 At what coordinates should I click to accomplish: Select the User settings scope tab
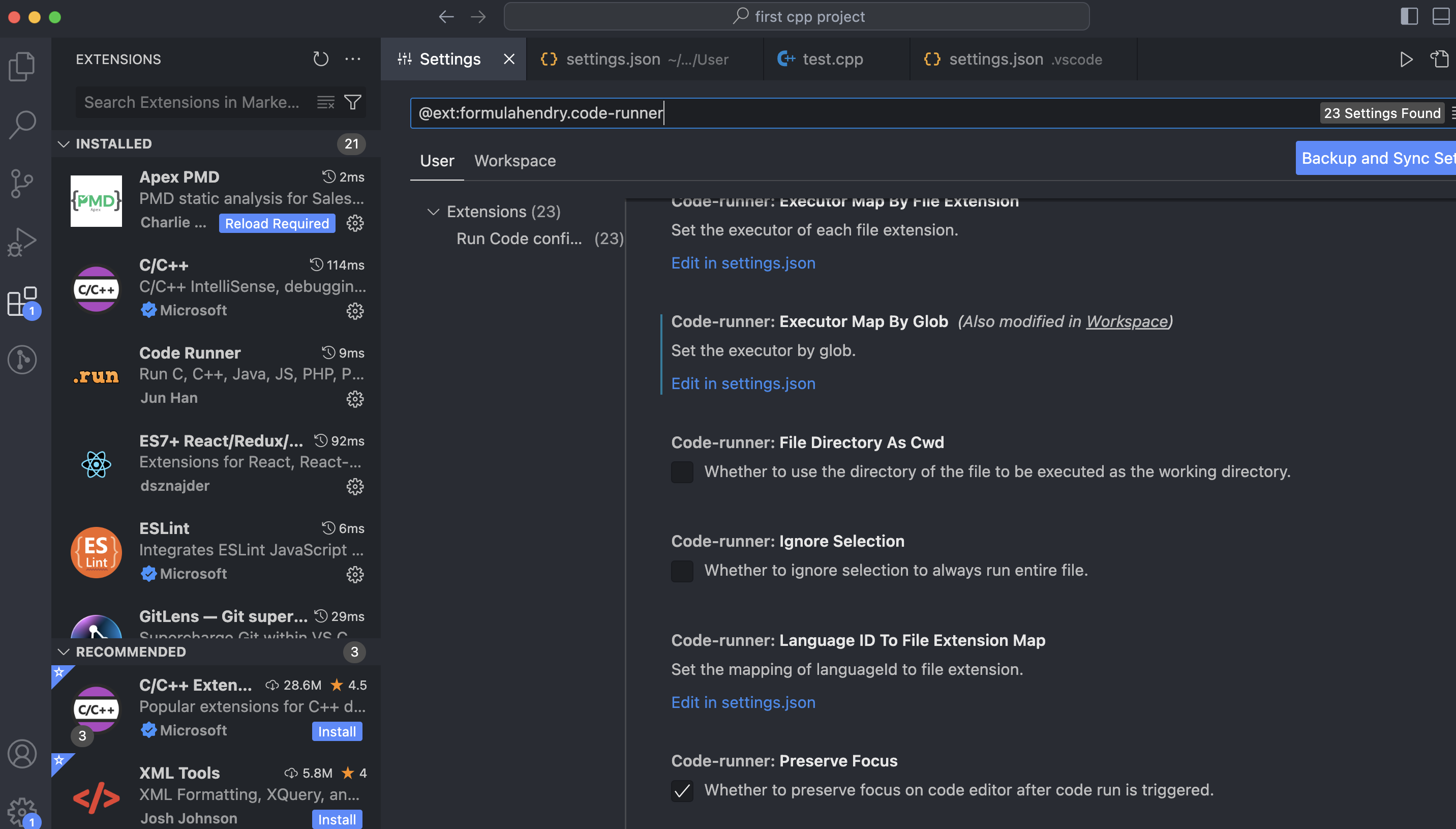(437, 161)
